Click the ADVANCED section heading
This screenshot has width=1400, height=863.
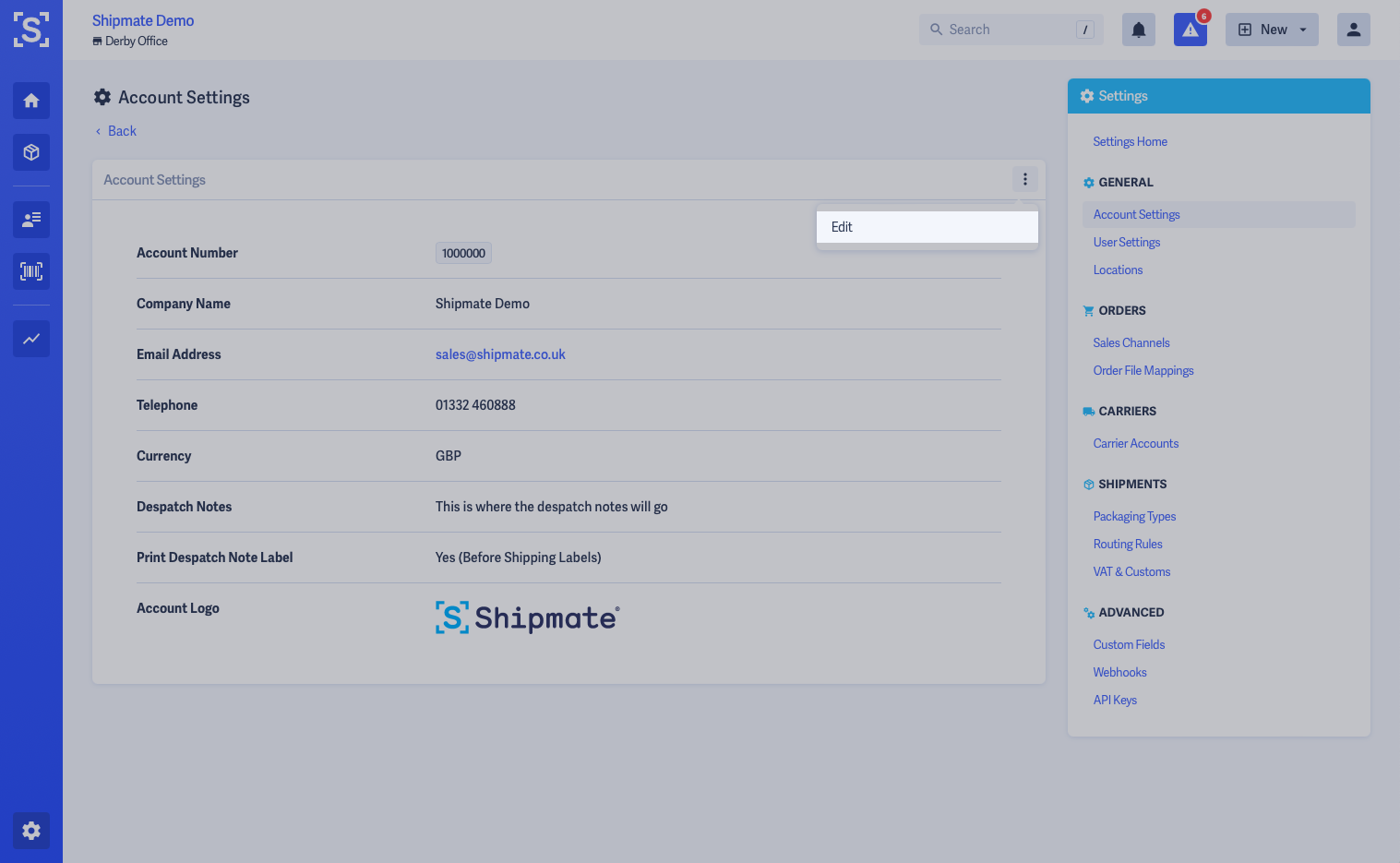[x=1131, y=613]
